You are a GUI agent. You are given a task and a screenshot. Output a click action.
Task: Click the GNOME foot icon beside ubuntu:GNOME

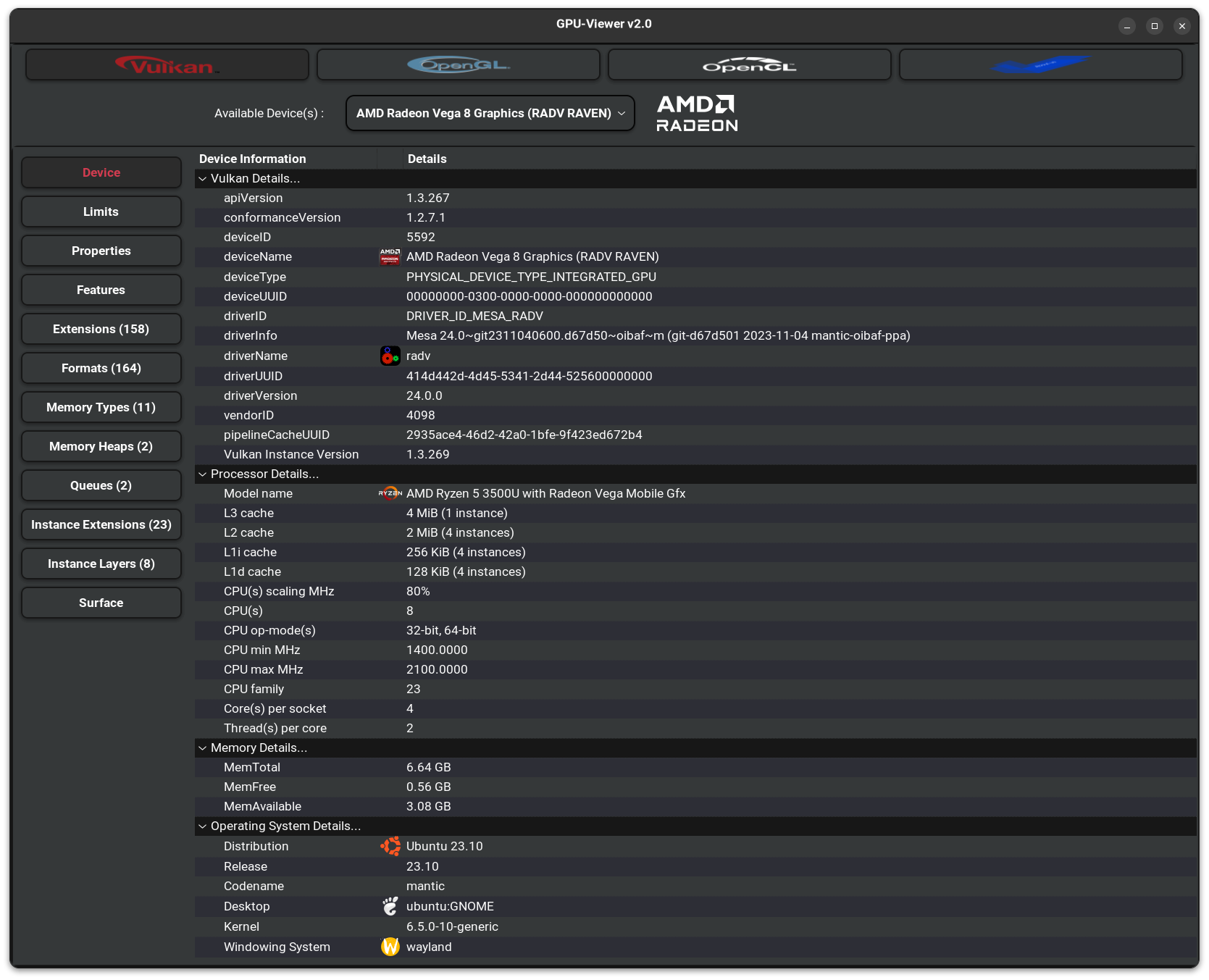point(390,906)
